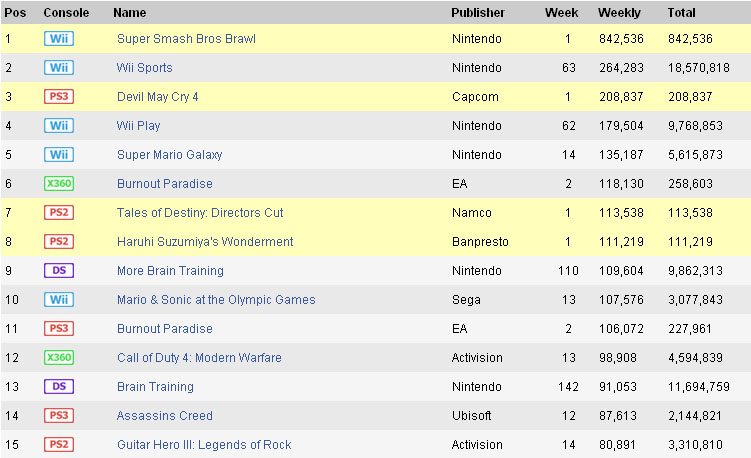Click the Weekly column header
751x458 pixels.
point(619,13)
